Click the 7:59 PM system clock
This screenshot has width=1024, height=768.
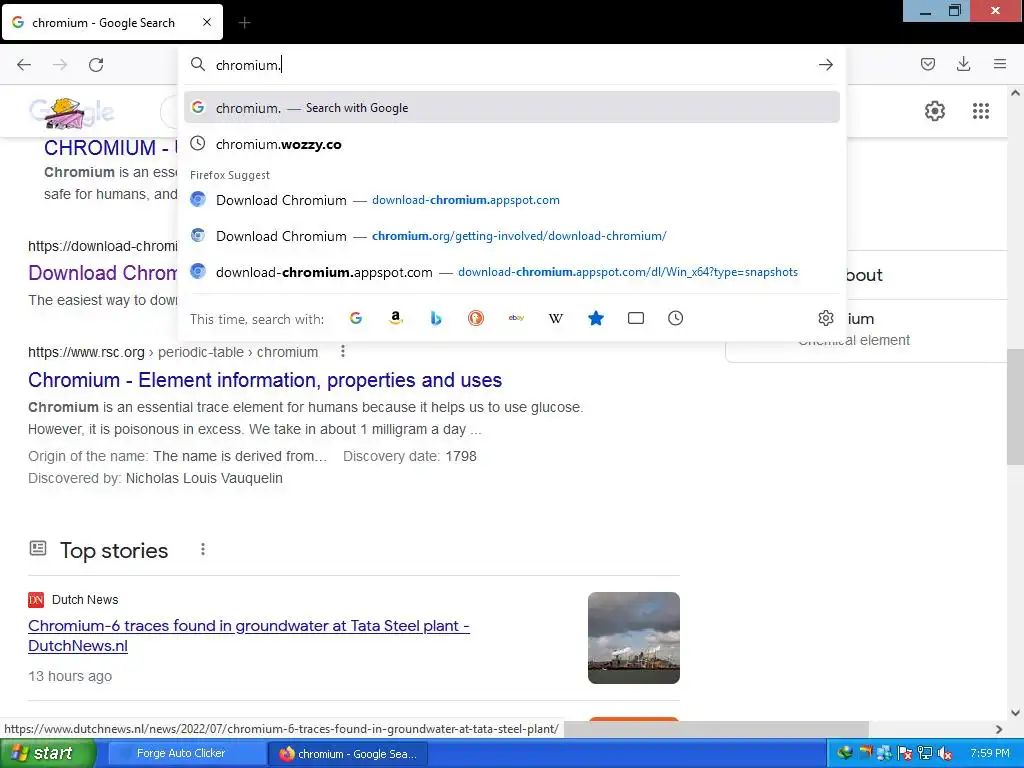989,754
